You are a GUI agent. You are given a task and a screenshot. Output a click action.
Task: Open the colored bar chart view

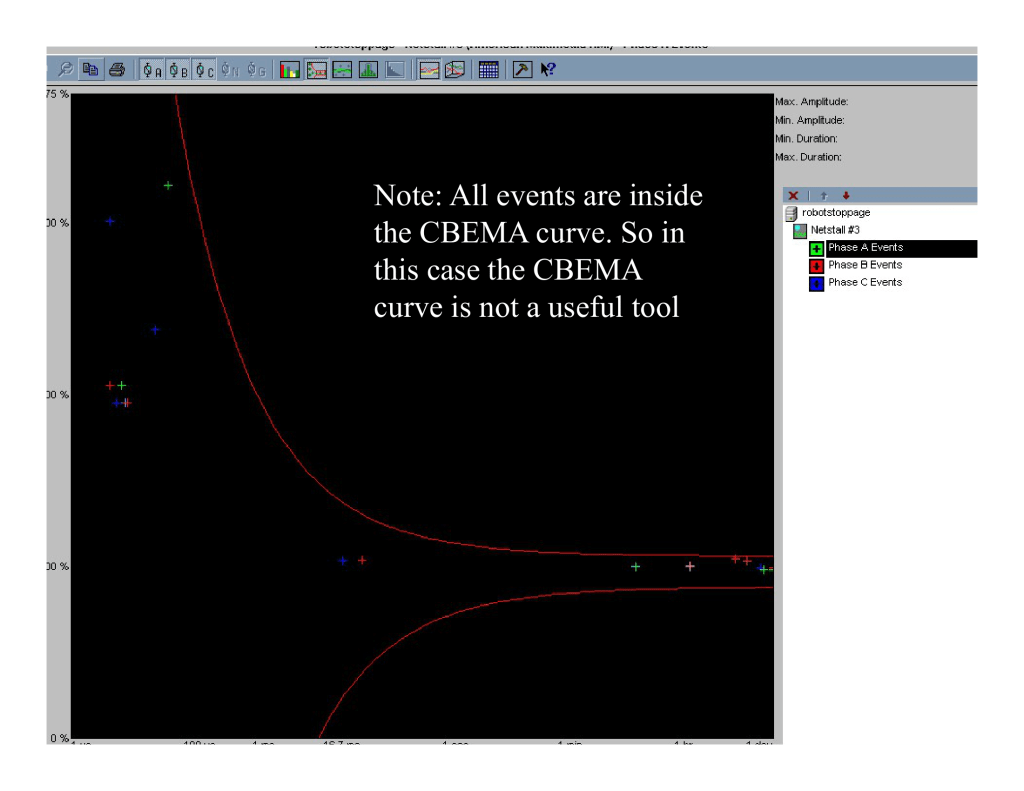click(290, 70)
